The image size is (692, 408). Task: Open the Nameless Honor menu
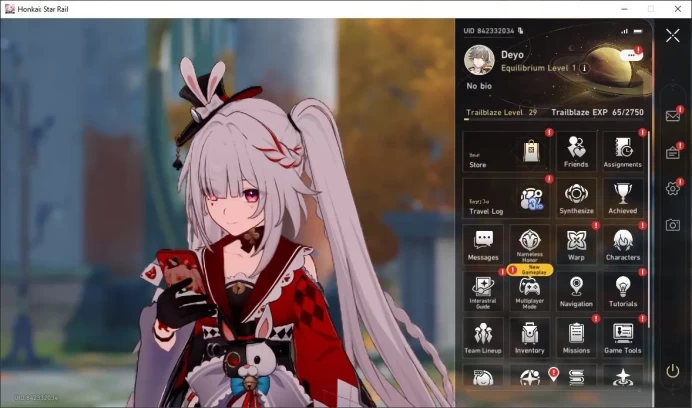click(x=530, y=245)
